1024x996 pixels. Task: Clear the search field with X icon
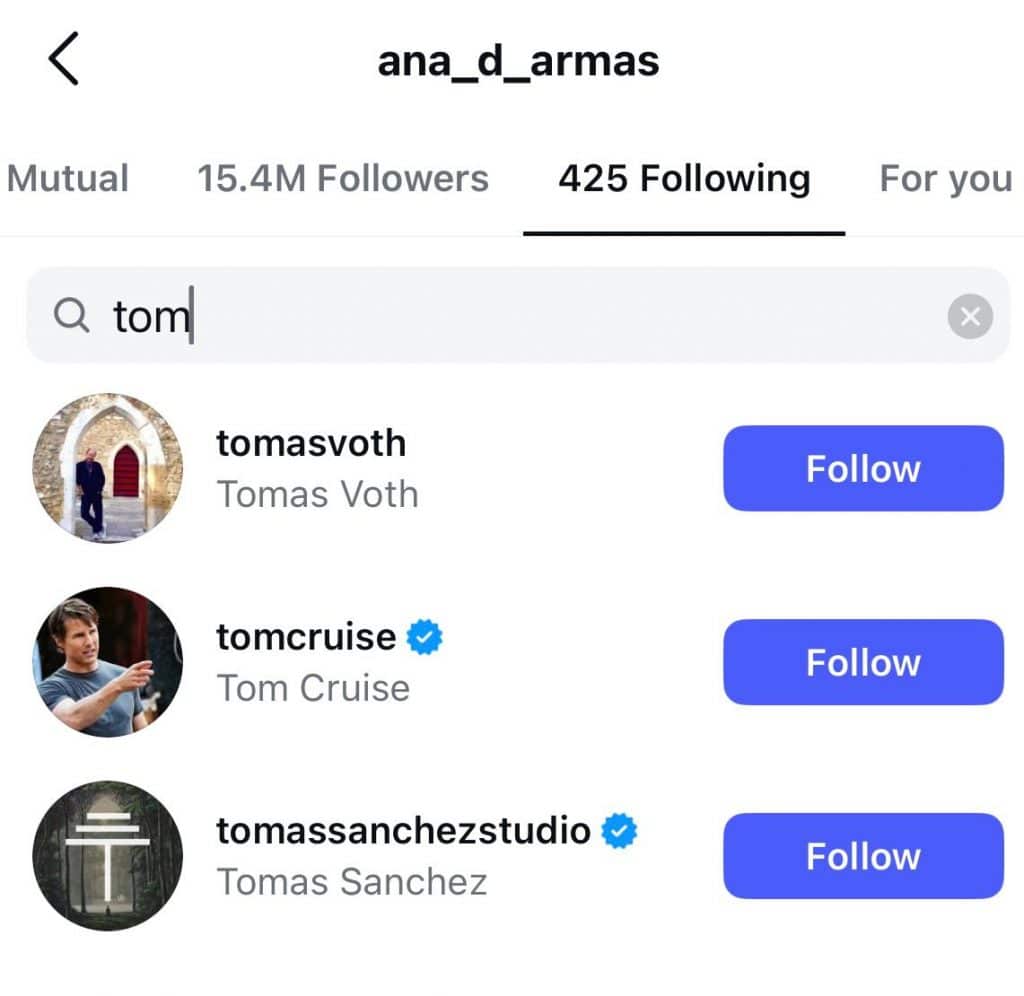point(969,317)
